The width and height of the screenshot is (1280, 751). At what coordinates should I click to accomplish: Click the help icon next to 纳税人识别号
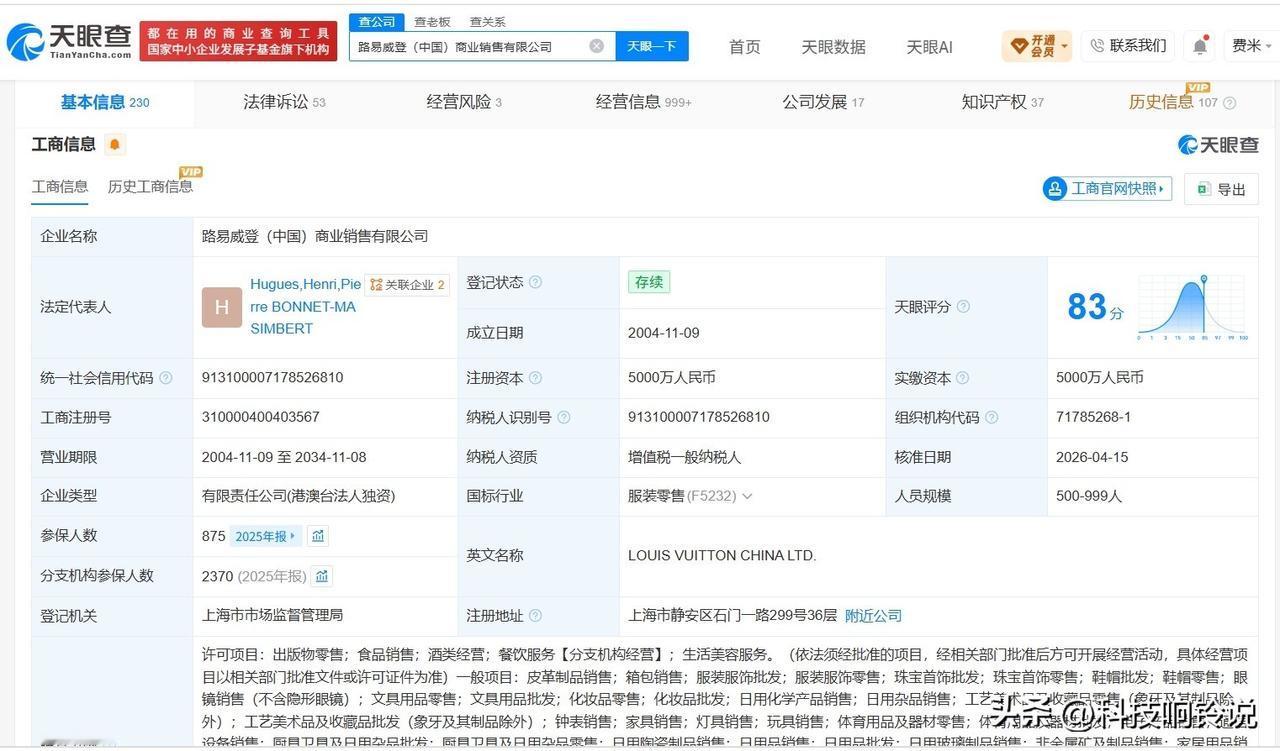pos(564,418)
